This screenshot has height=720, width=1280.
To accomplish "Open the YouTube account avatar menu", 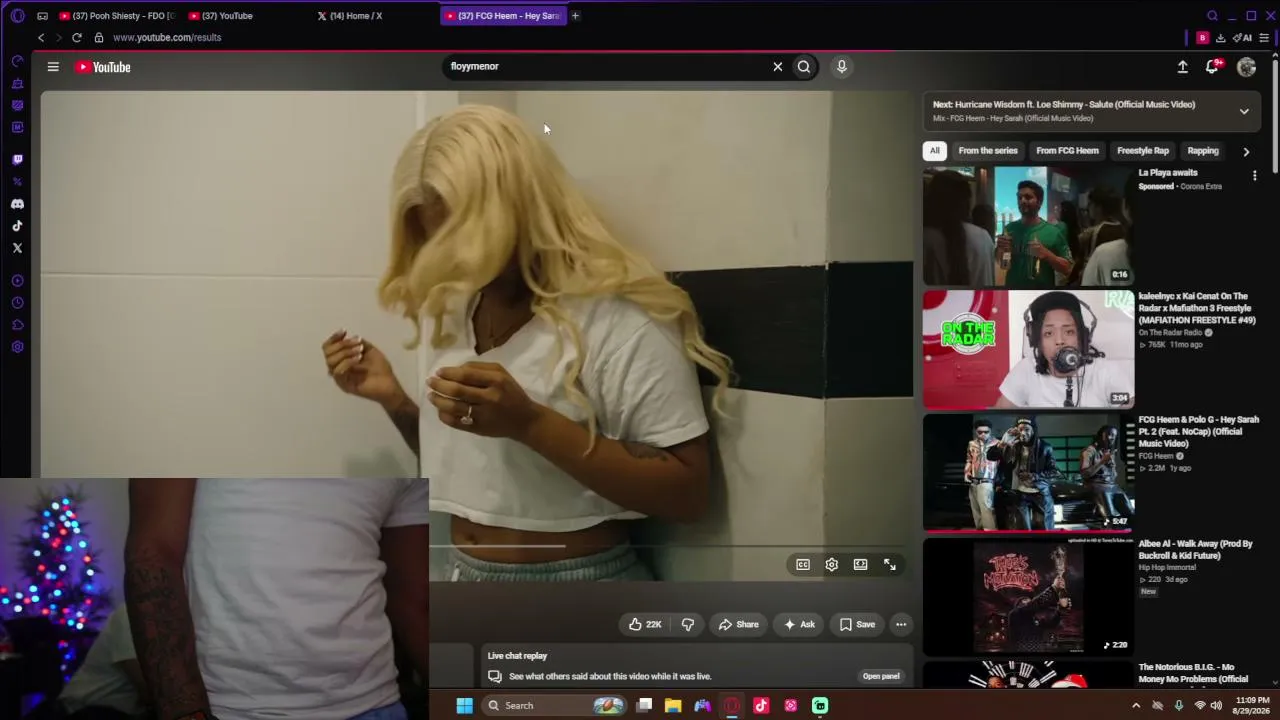I will [x=1246, y=67].
